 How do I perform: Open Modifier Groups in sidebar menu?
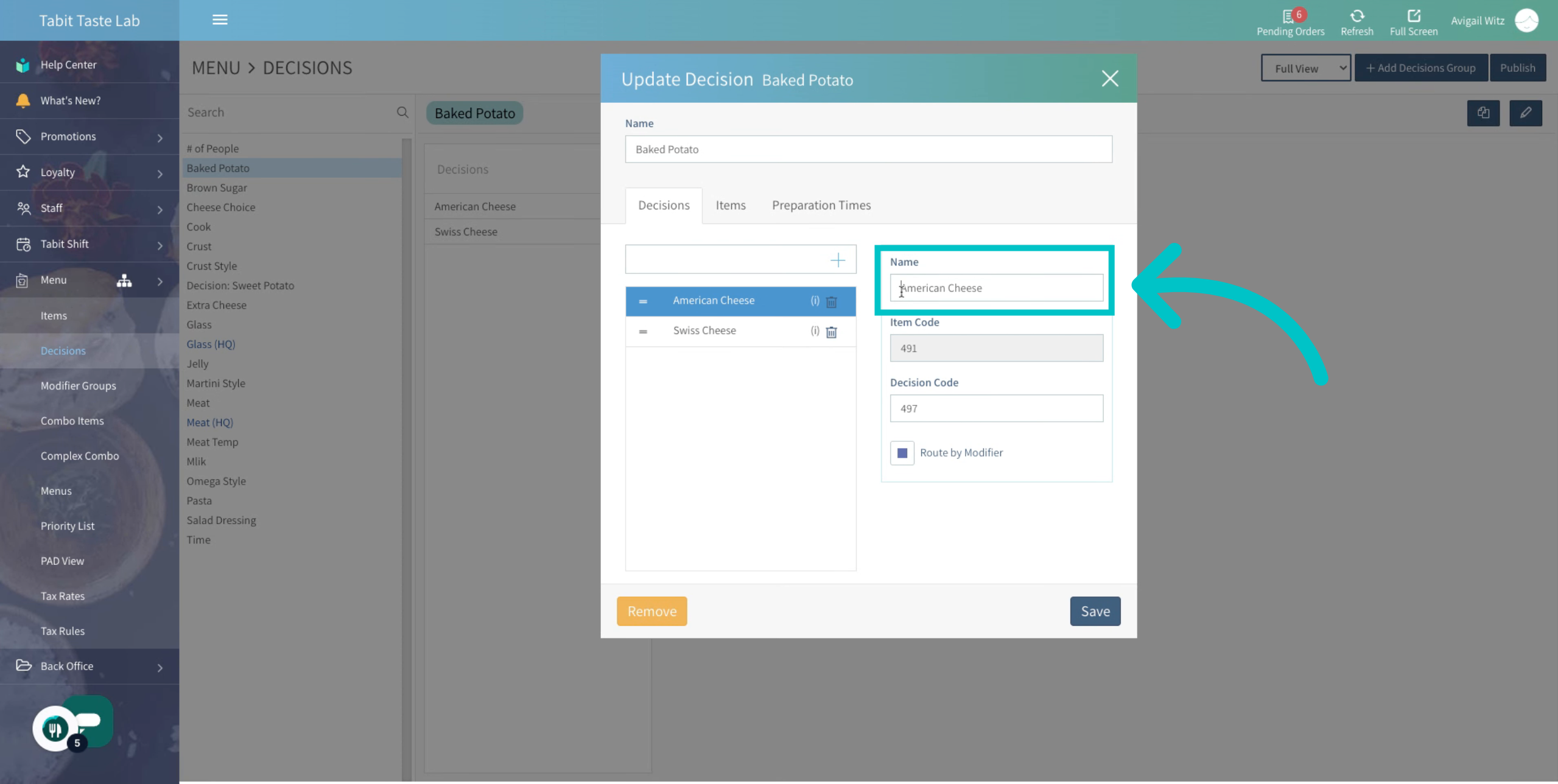click(78, 386)
